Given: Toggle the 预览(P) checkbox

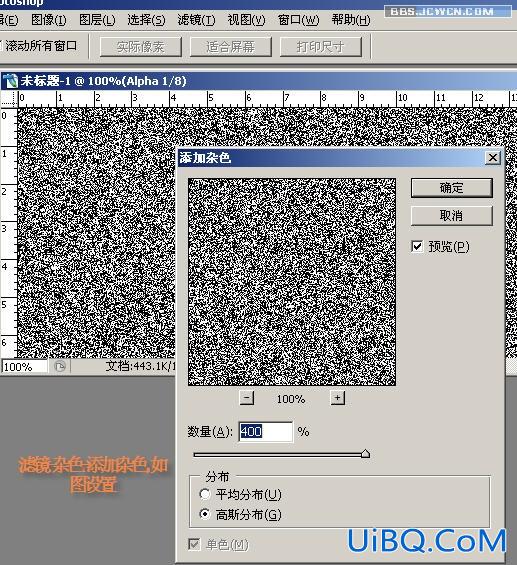Looking at the screenshot, I should (417, 247).
